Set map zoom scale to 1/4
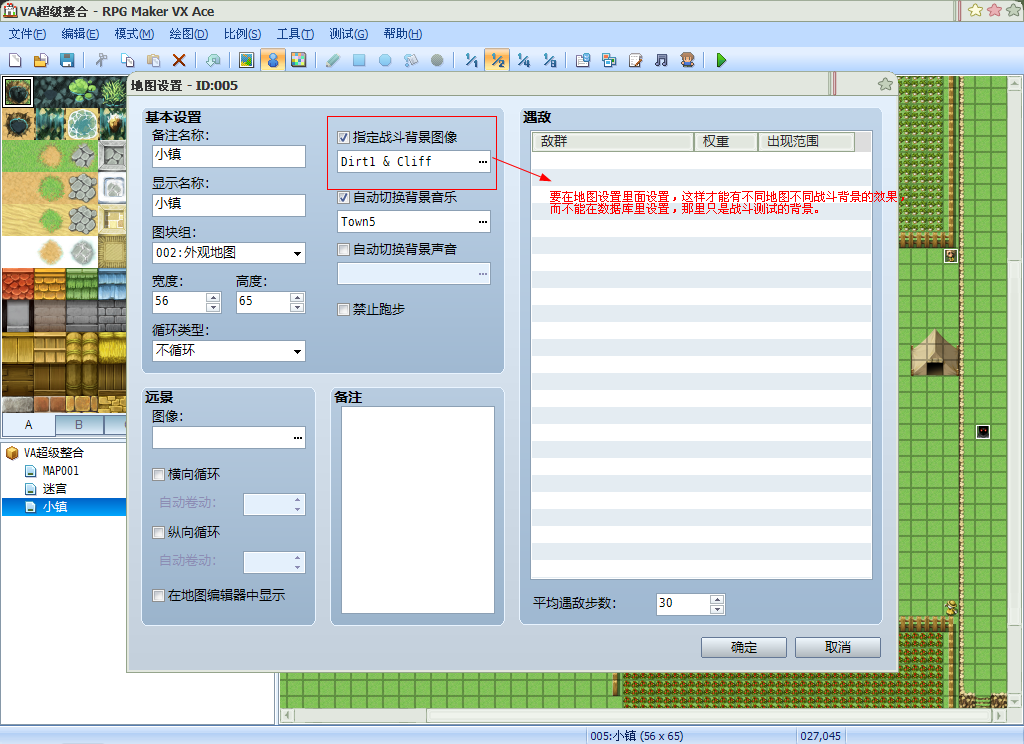The image size is (1024, 744). coord(523,60)
